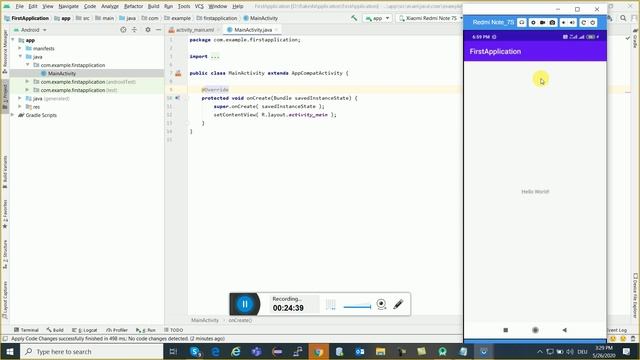Click the Make Project hammer icon
The height and width of the screenshot is (360, 640).
point(354,18)
